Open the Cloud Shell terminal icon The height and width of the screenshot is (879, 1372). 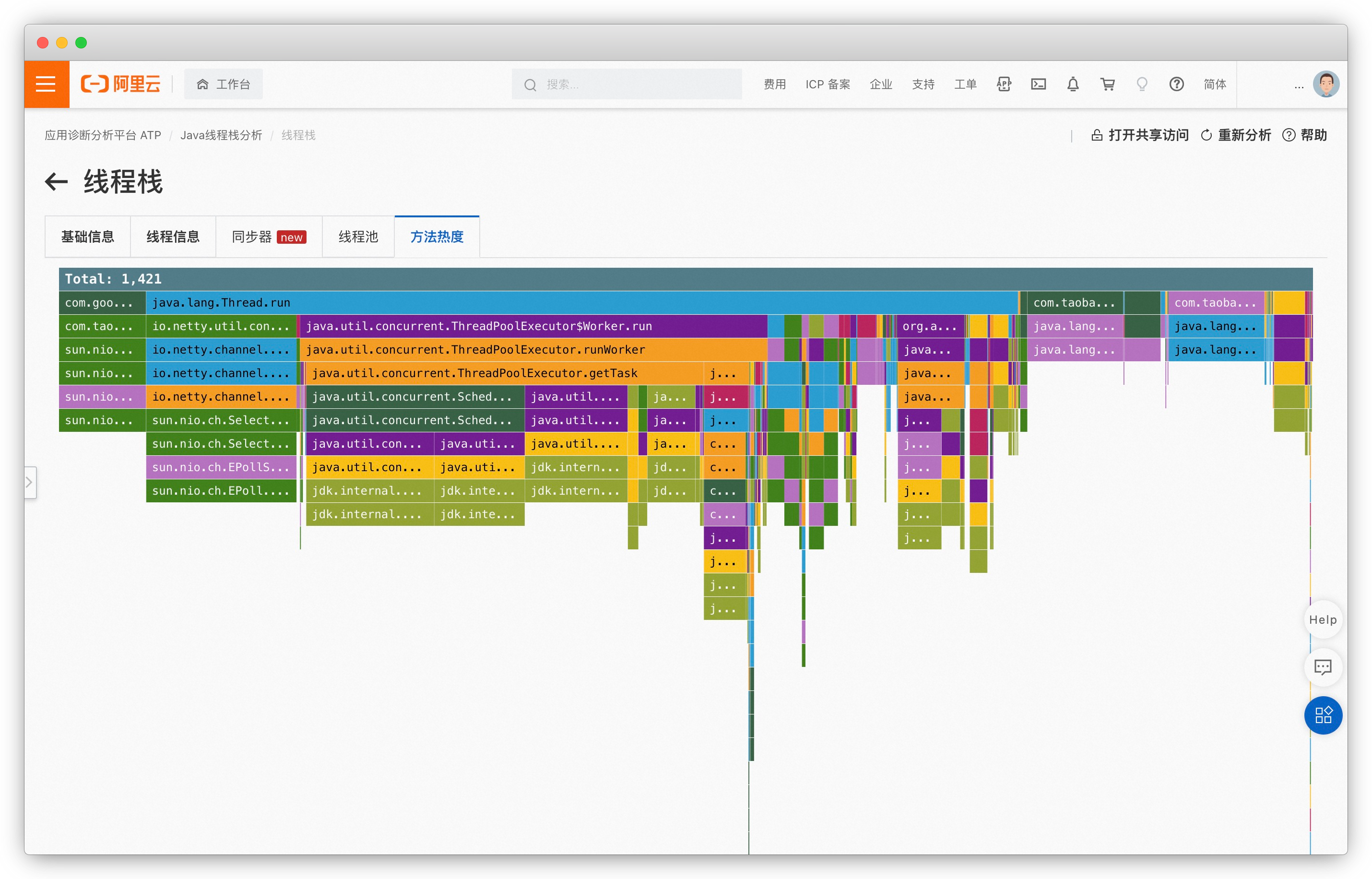coord(1038,84)
